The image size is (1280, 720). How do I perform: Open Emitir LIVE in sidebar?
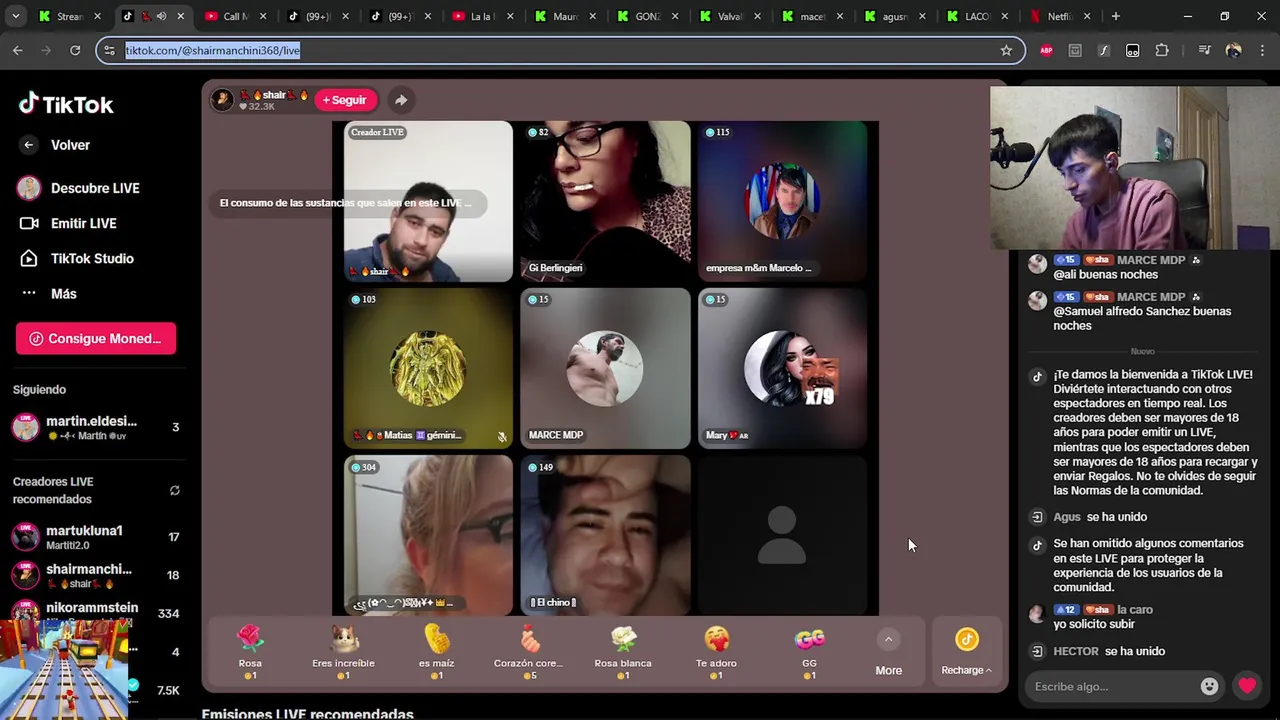click(x=67, y=223)
